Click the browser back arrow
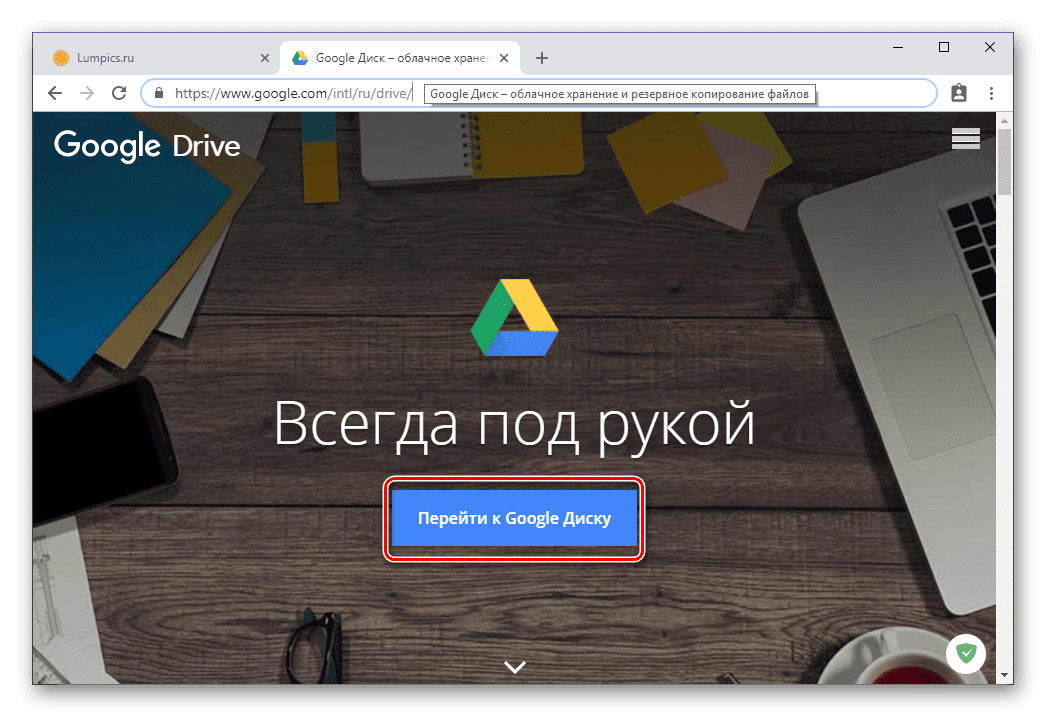Viewport: 1046px width, 717px height. [55, 93]
